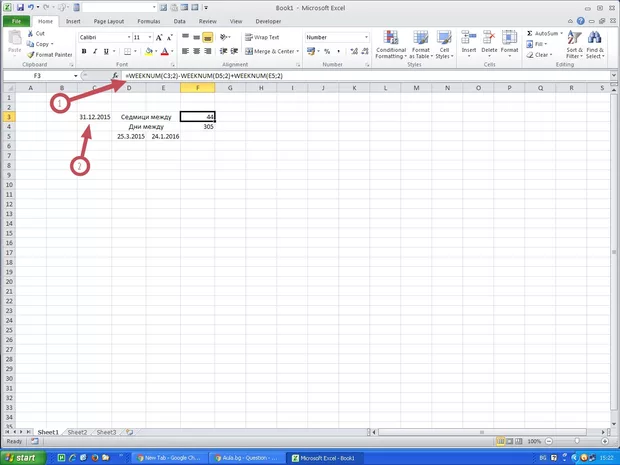Apply Comma style
The image size is (620, 465).
click(x=338, y=51)
